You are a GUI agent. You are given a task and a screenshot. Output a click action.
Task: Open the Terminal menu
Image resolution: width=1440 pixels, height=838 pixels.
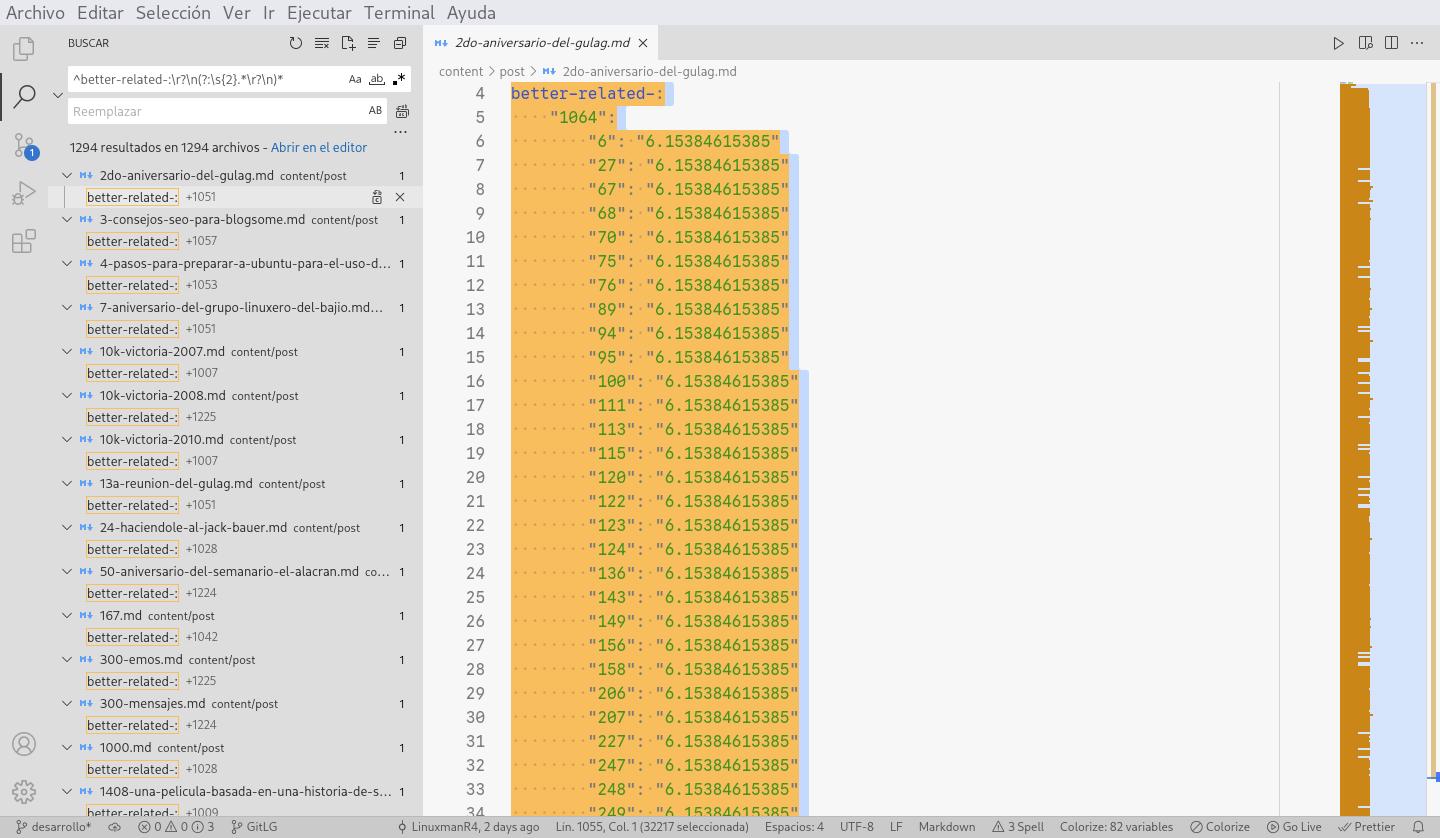398,13
